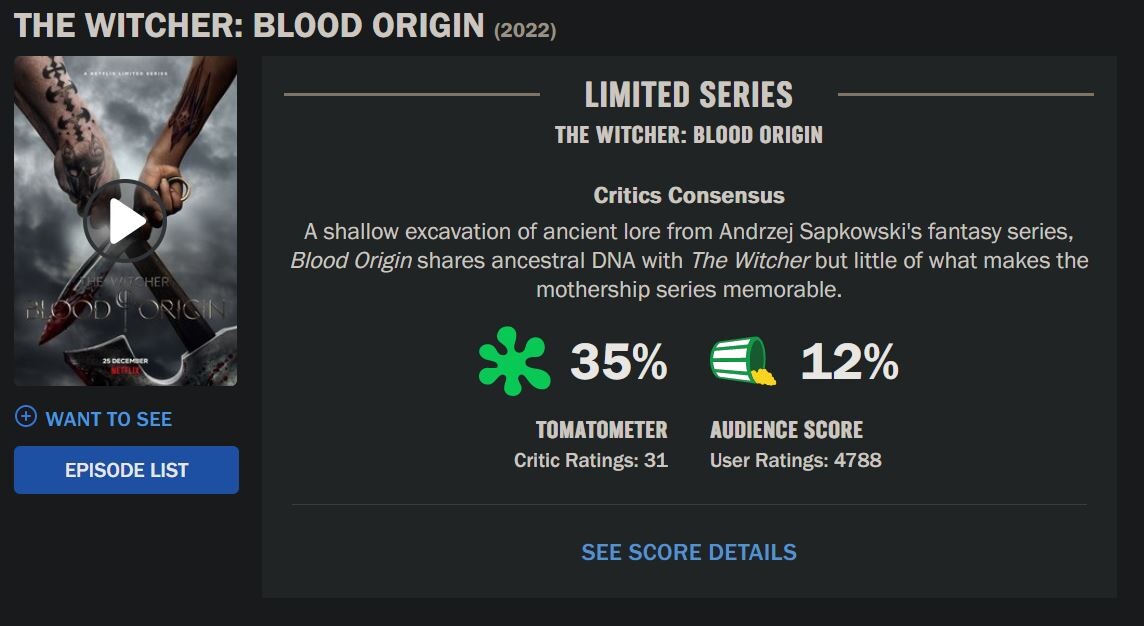Click the large page title heading
1144x626 pixels.
pos(249,25)
